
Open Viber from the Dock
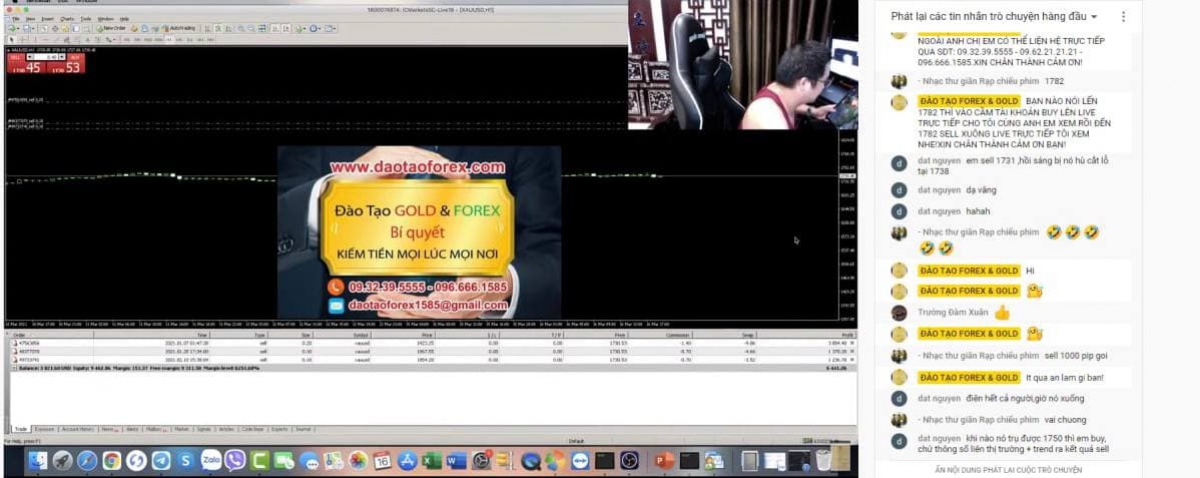tap(235, 461)
